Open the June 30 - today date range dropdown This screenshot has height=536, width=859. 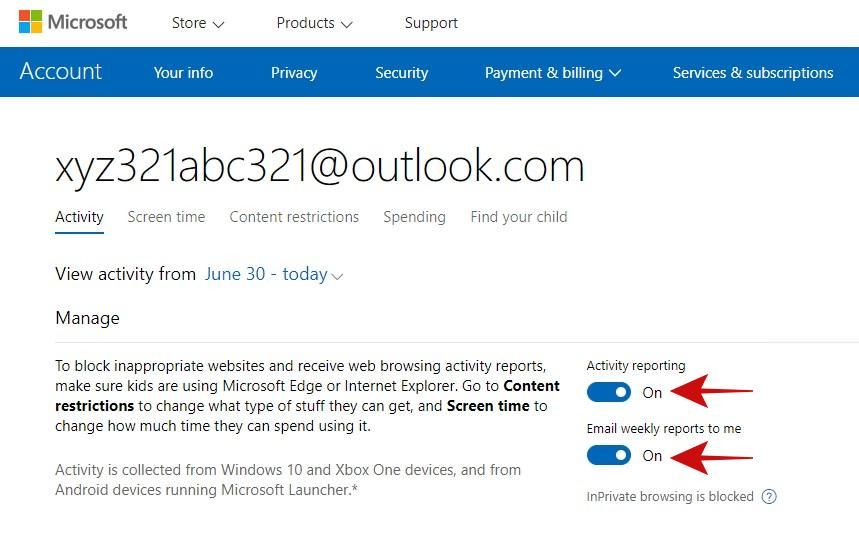tap(273, 275)
